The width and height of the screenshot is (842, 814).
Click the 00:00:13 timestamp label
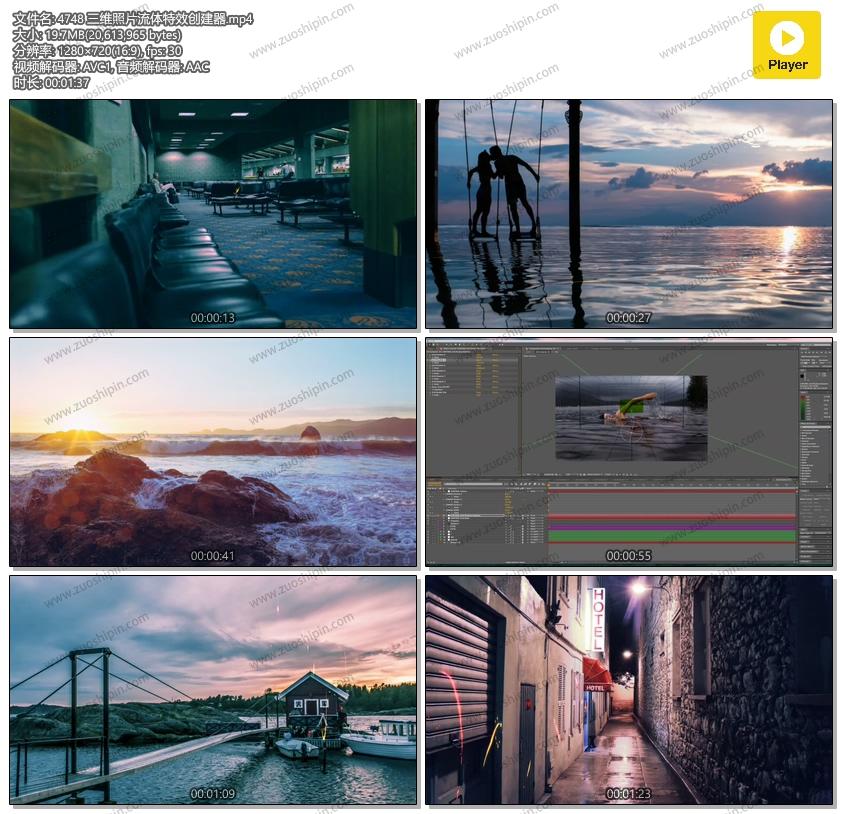[213, 318]
